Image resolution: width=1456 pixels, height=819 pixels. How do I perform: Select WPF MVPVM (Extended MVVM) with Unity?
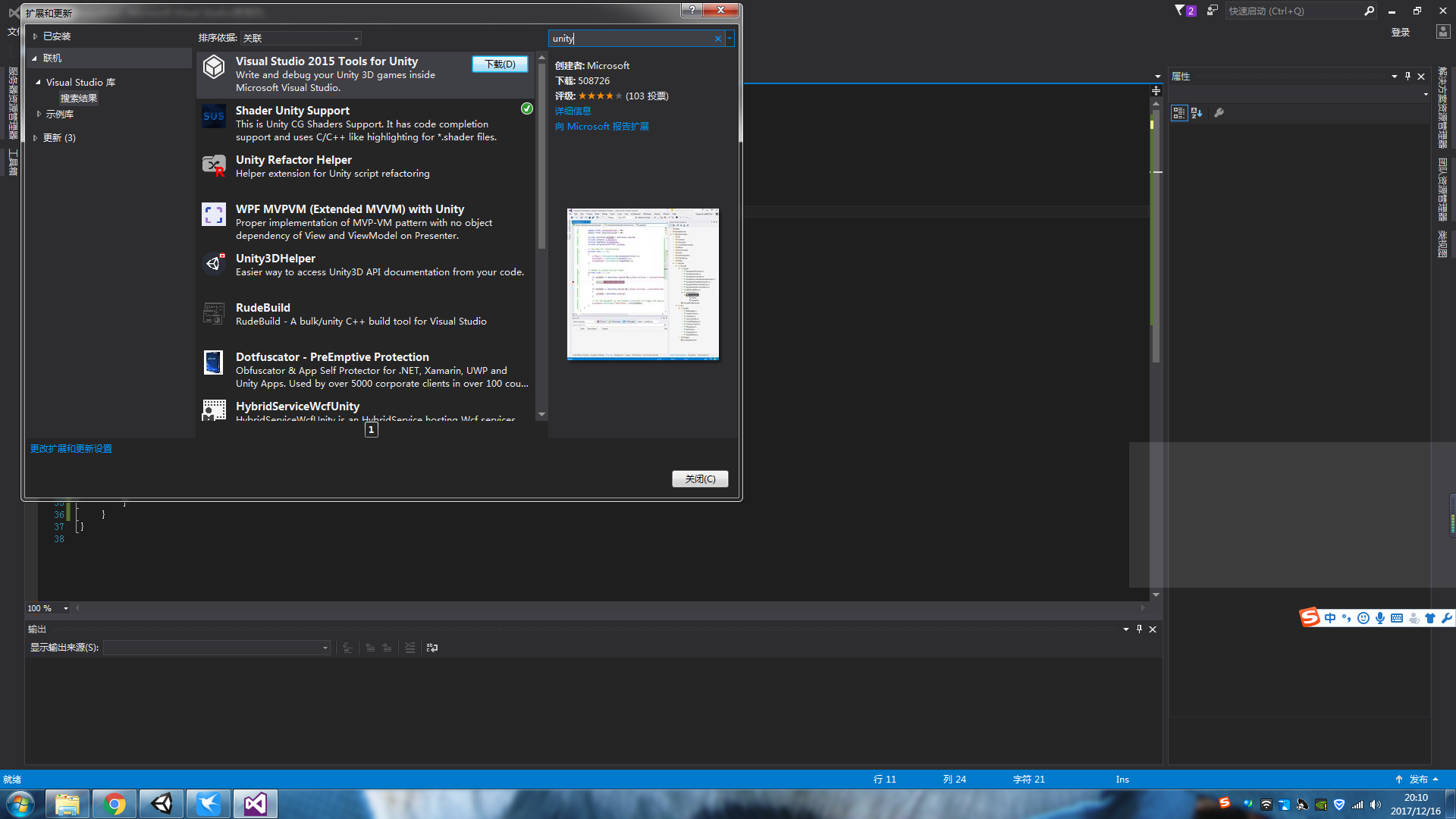pos(366,222)
